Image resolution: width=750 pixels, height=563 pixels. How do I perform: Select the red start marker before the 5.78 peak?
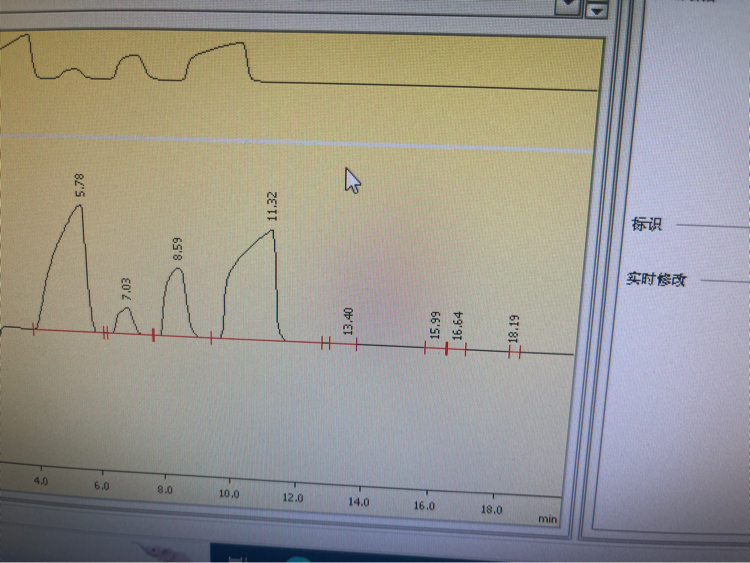pos(33,329)
